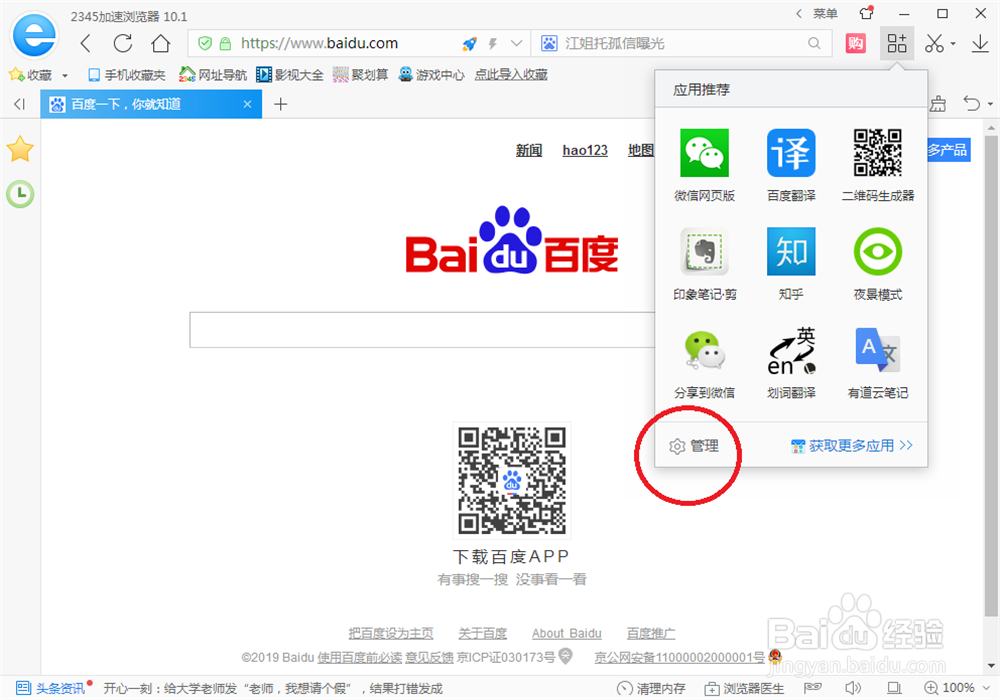The width and height of the screenshot is (1000, 700).
Task: Click 使用百度前必读 link
Action: [360, 657]
